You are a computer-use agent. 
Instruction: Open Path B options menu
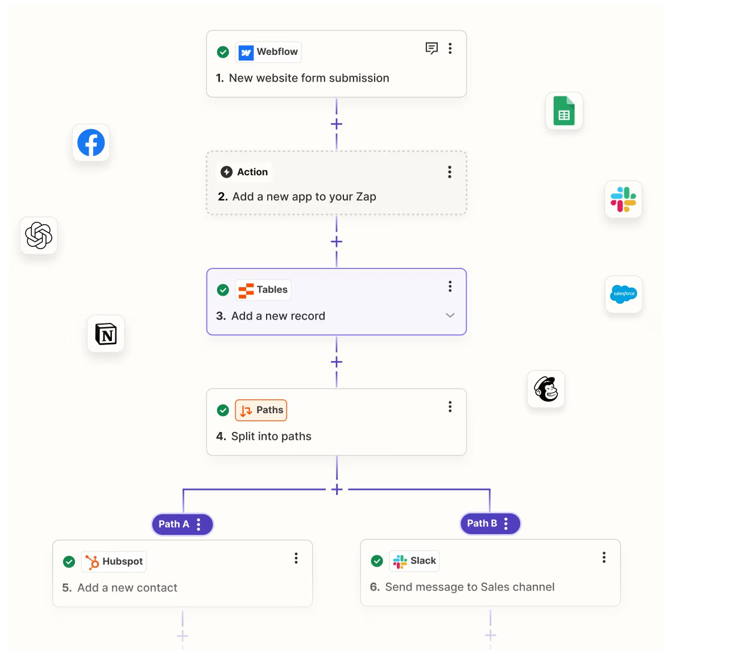tap(506, 523)
